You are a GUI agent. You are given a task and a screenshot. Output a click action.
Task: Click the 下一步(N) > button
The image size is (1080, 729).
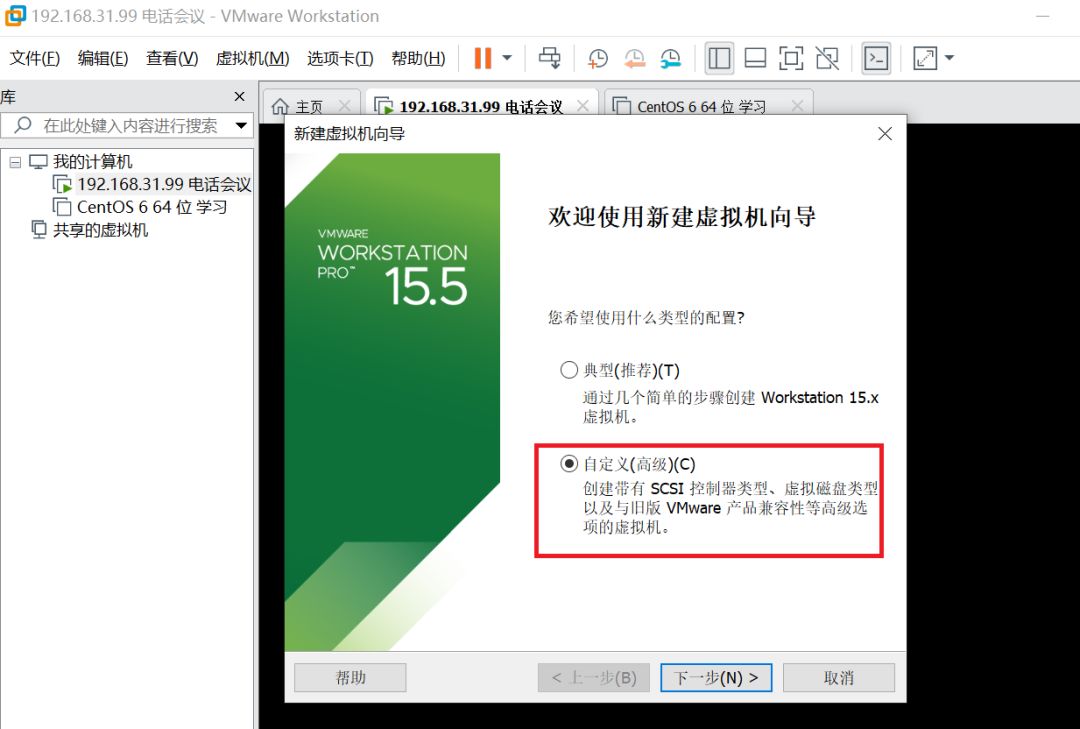click(x=716, y=678)
